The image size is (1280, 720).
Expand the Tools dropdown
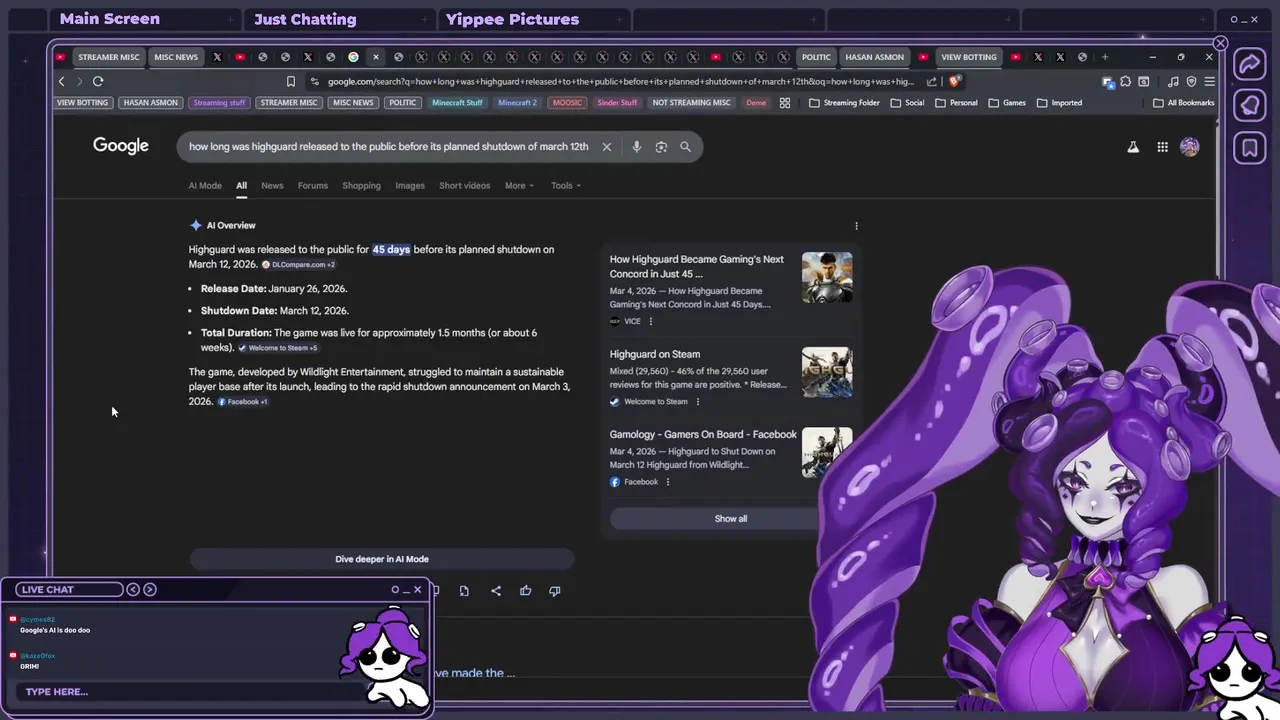point(566,185)
